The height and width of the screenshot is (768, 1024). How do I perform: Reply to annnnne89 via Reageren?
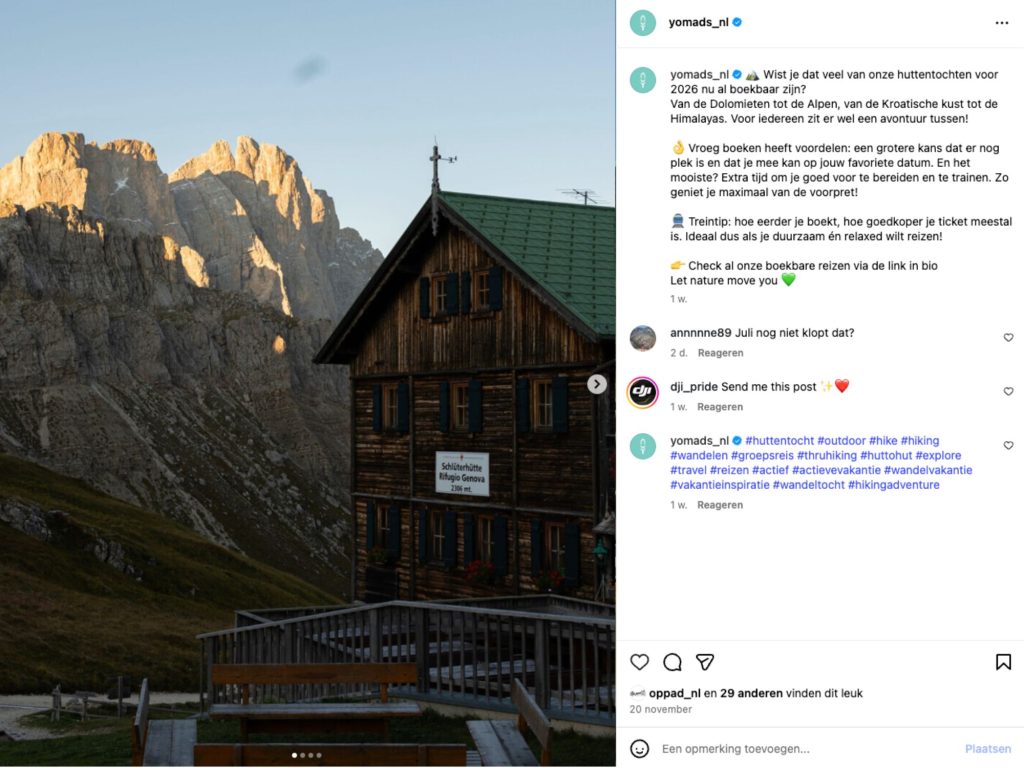click(x=720, y=353)
